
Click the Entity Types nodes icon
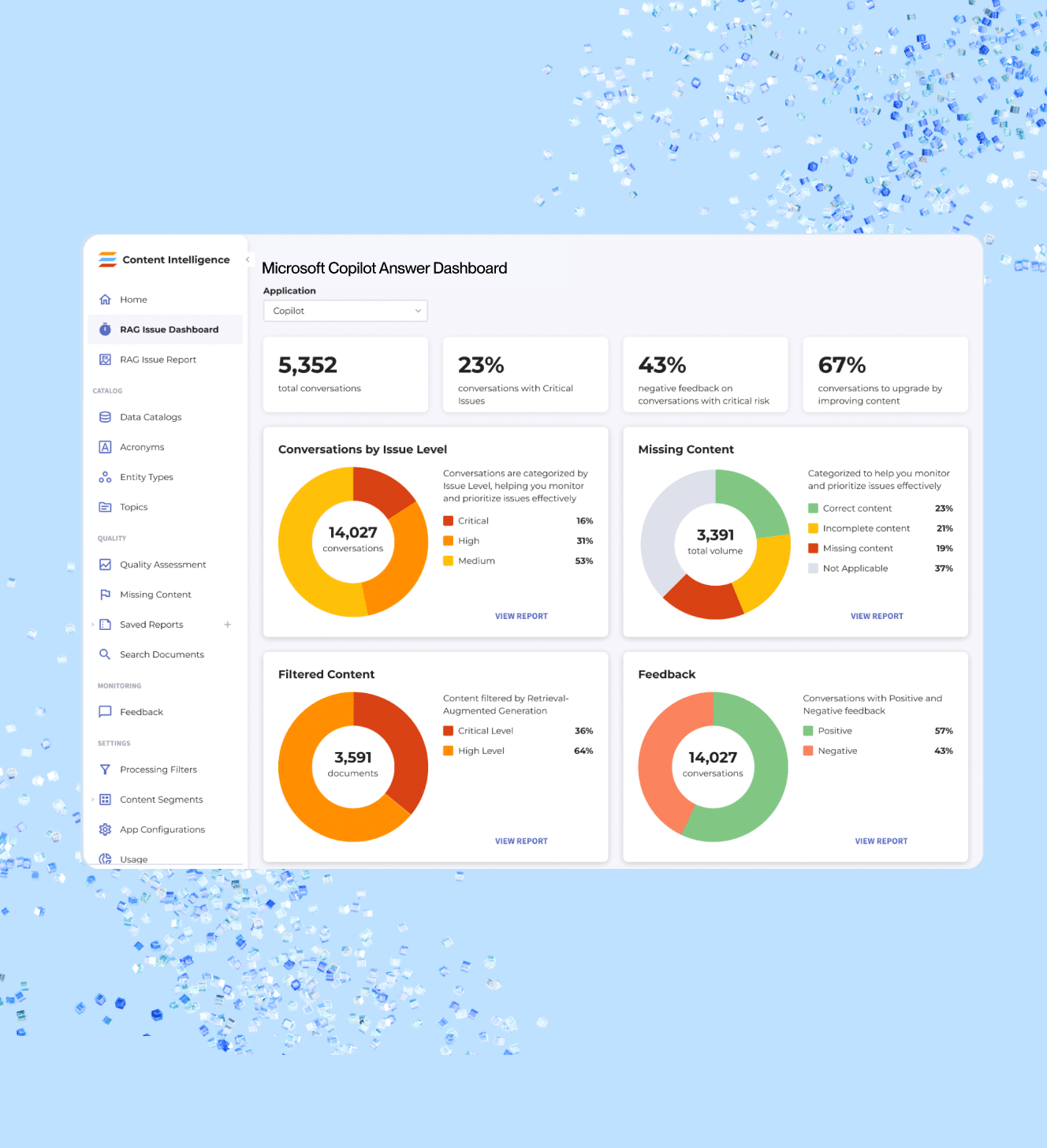(x=105, y=477)
